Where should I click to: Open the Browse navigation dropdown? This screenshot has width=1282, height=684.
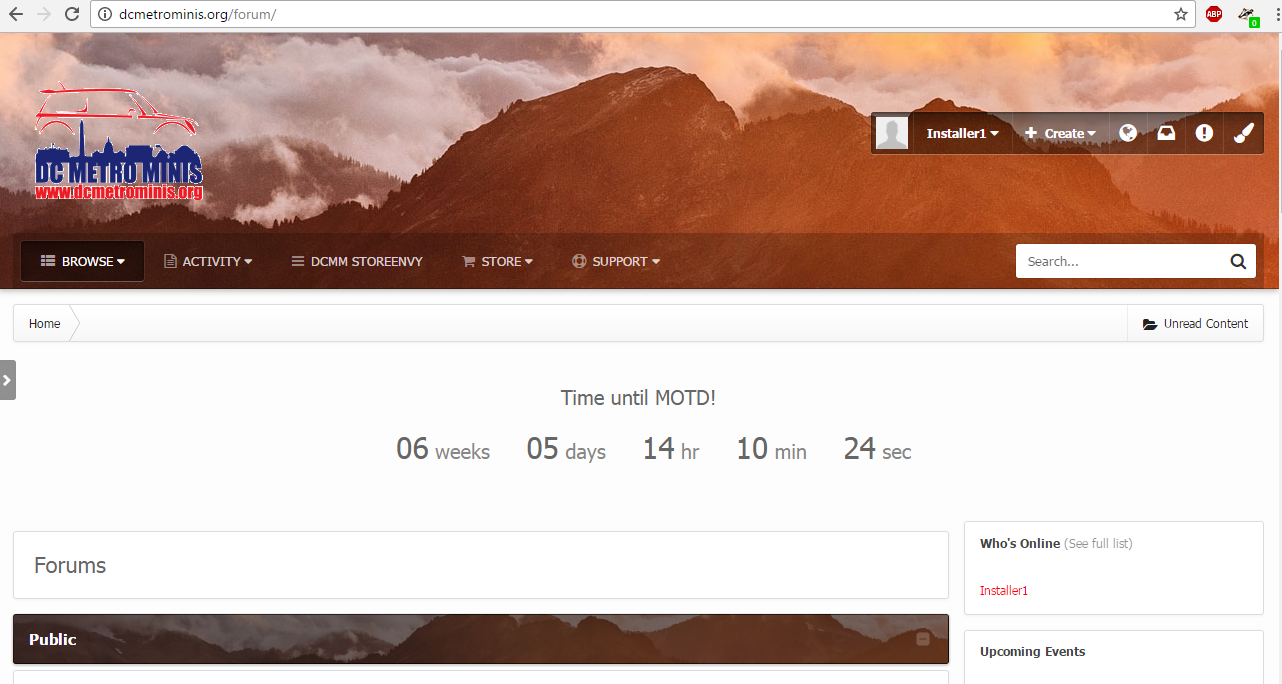click(83, 262)
